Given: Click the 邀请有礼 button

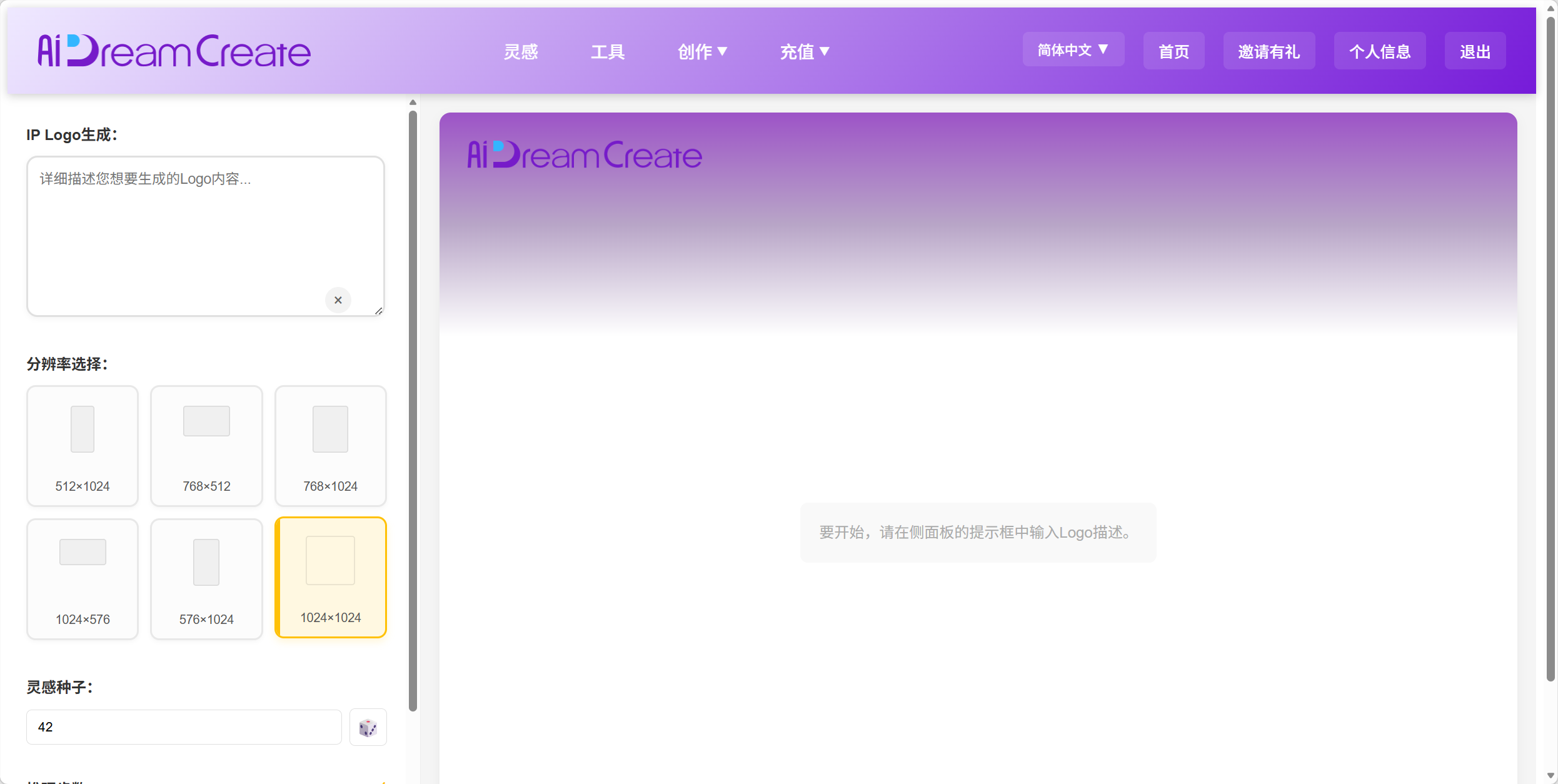Looking at the screenshot, I should [x=1269, y=51].
